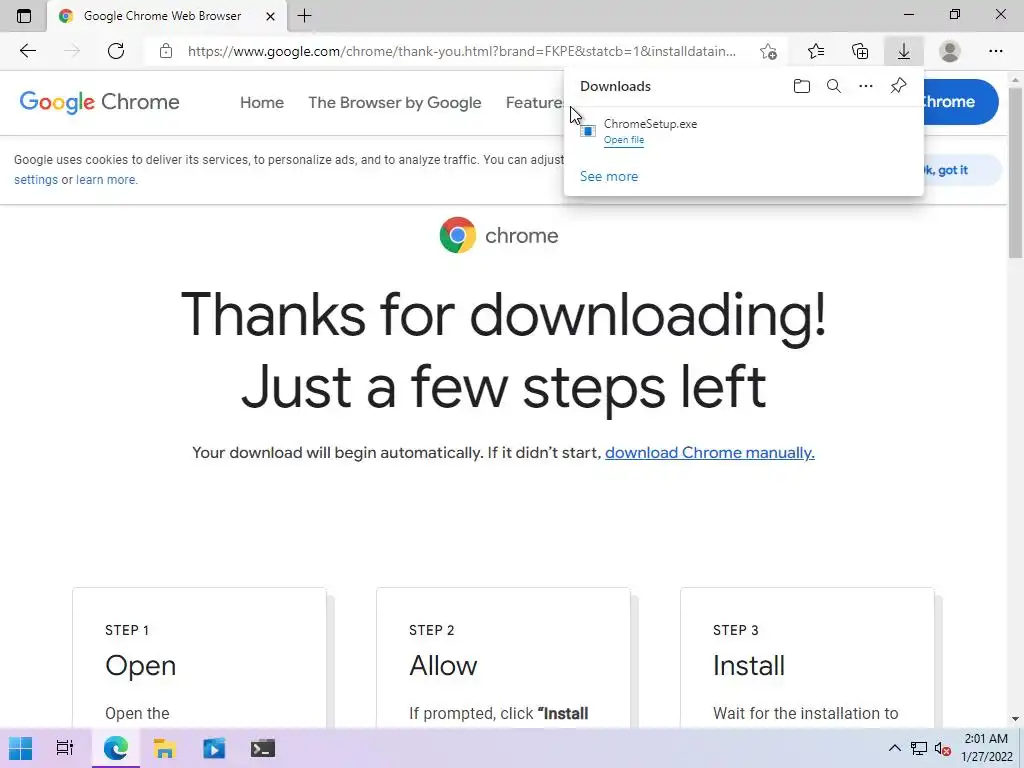Click the network tray icon

[919, 748]
